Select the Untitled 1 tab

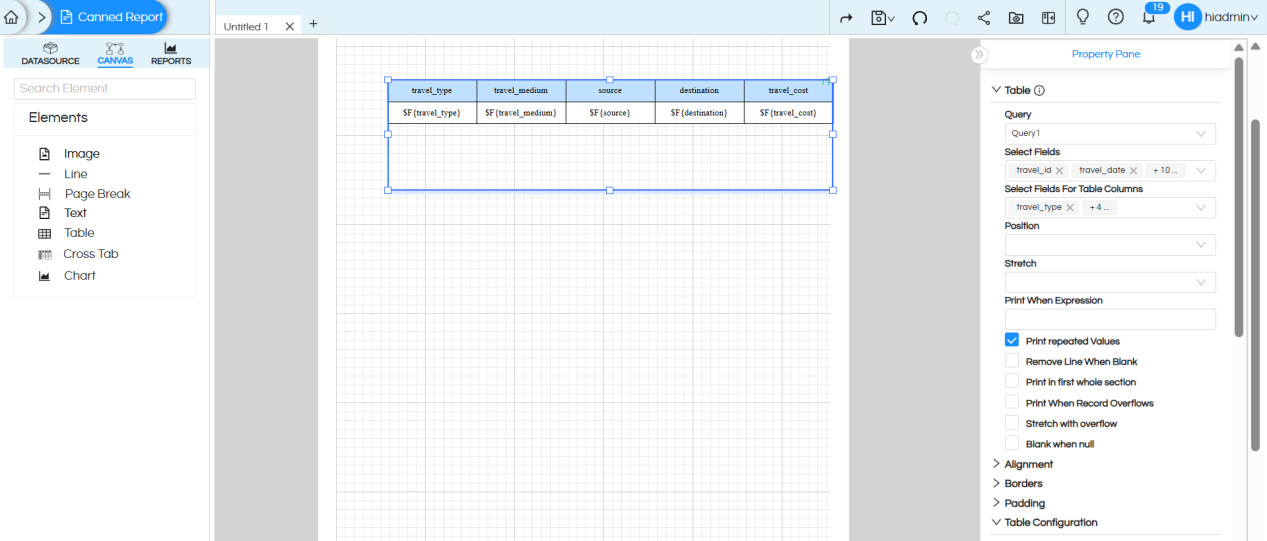click(x=246, y=27)
